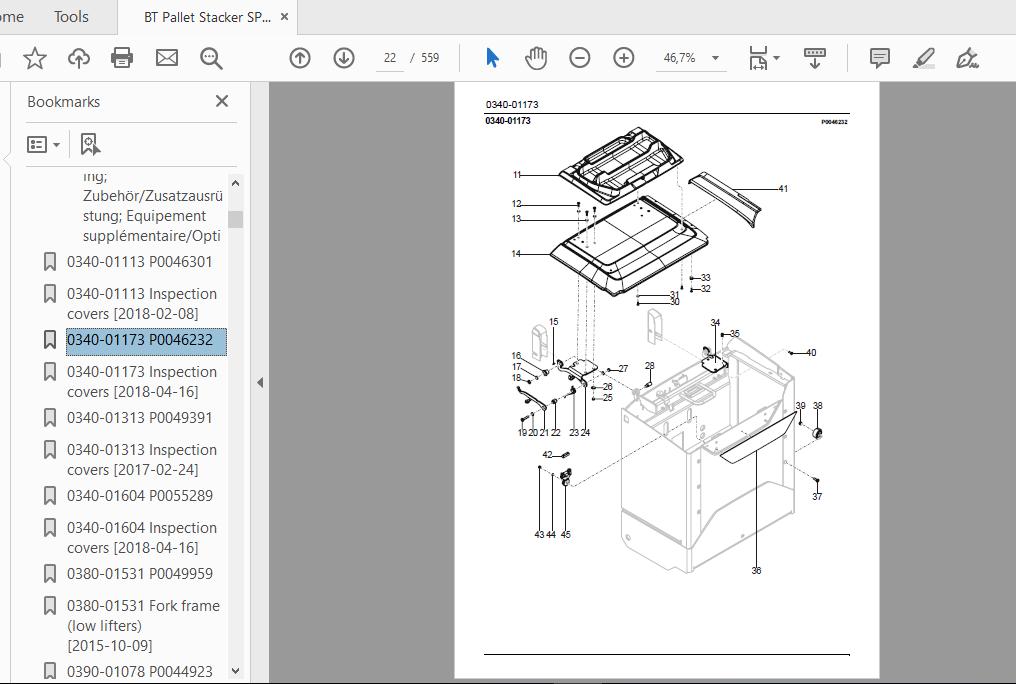Switch to the Tools tab
Screen dimensions: 1016x684
[x=71, y=17]
